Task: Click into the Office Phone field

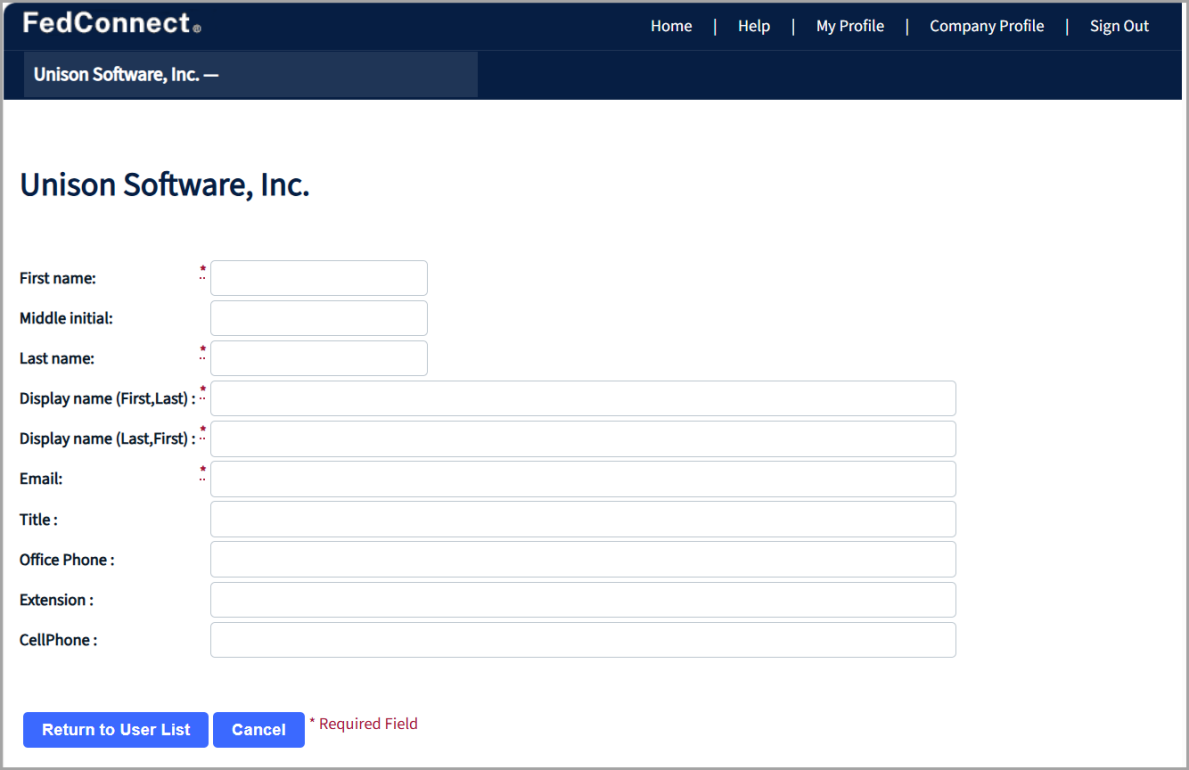Action: tap(582, 559)
